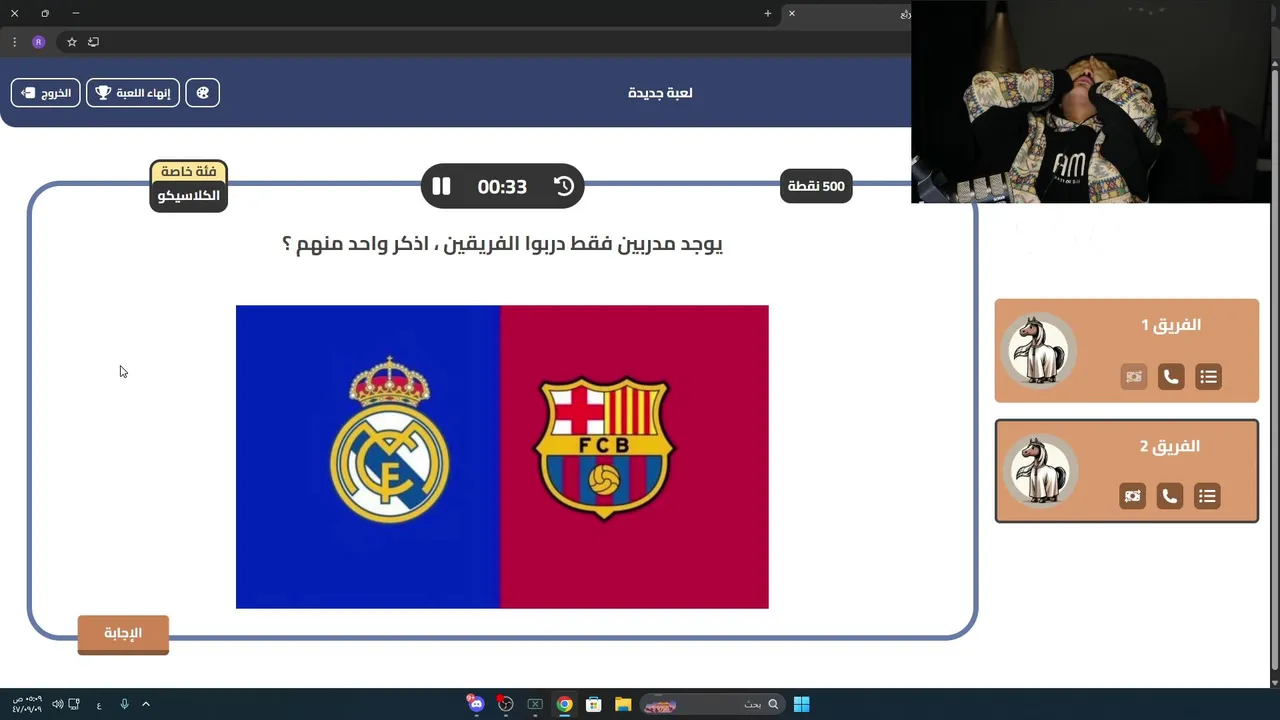Reveal the answer with الإجابة button

point(123,634)
